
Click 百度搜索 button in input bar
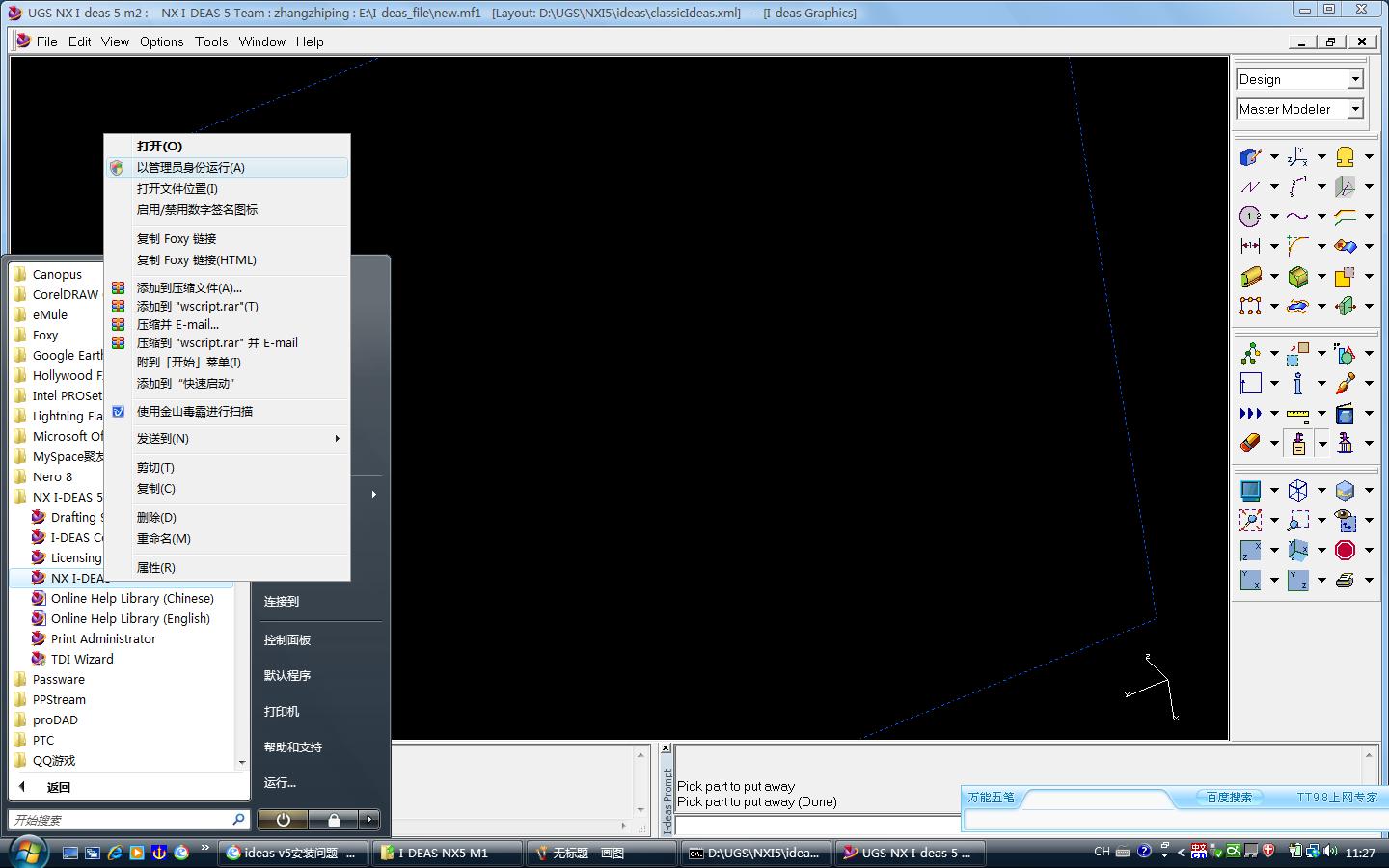point(1229,798)
